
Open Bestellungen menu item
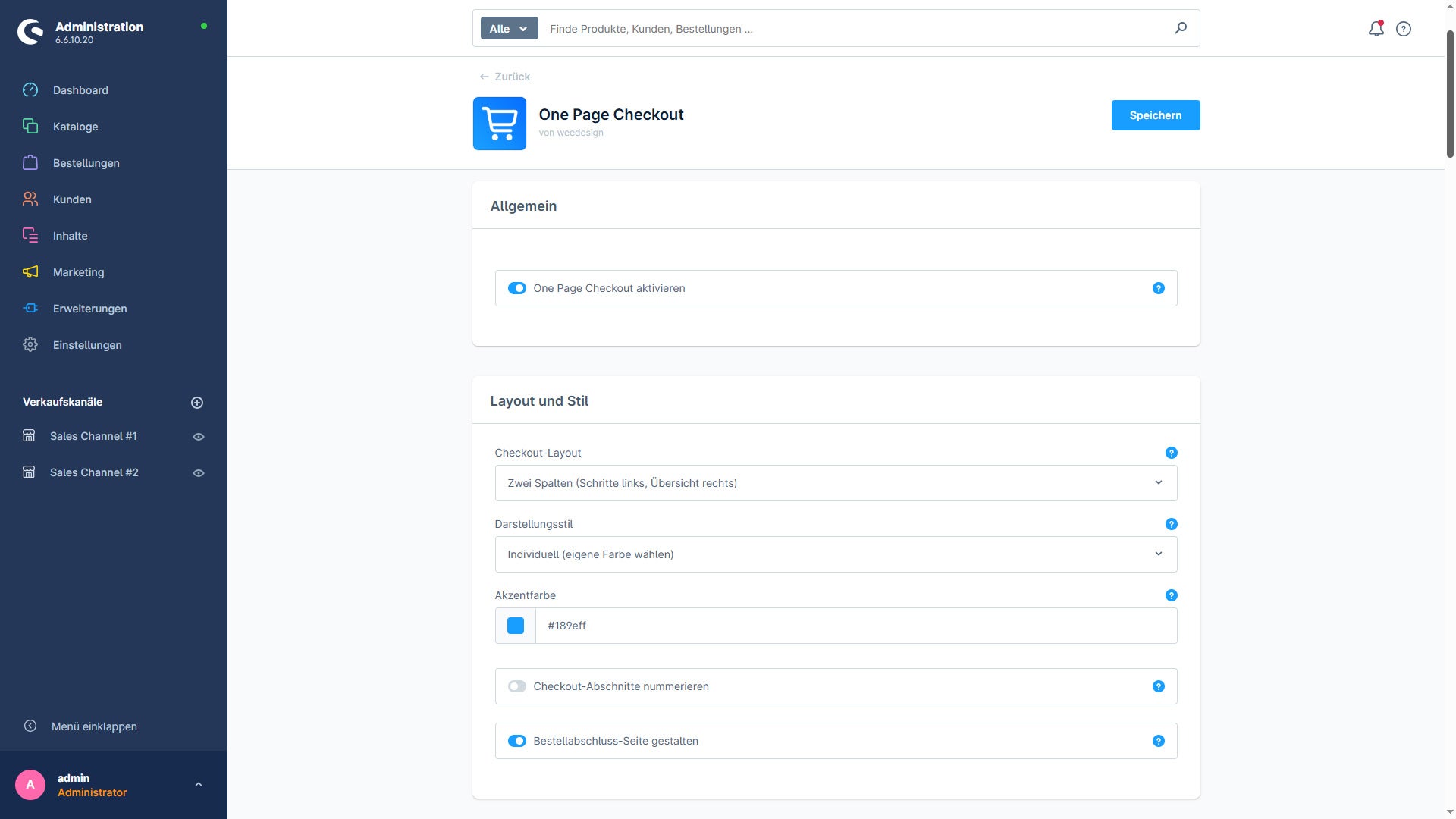[x=86, y=163]
